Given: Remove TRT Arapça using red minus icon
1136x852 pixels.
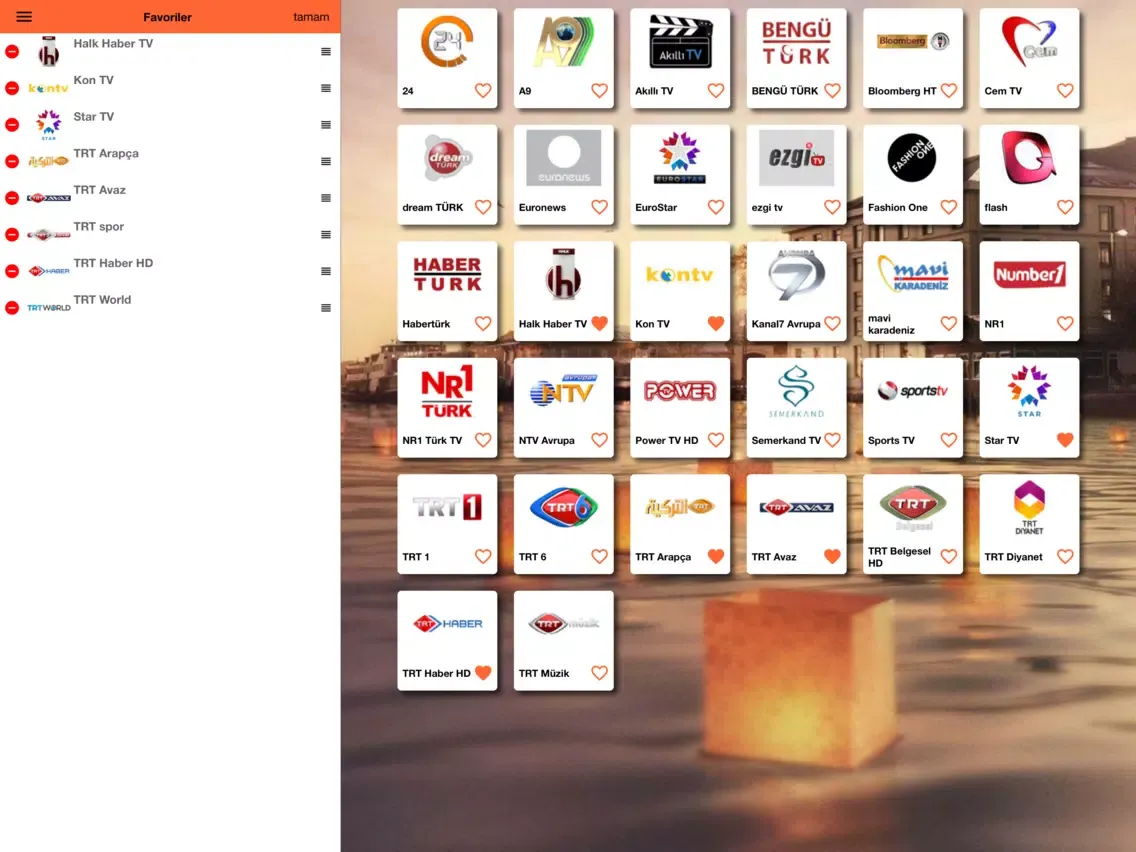Looking at the screenshot, I should [x=12, y=162].
